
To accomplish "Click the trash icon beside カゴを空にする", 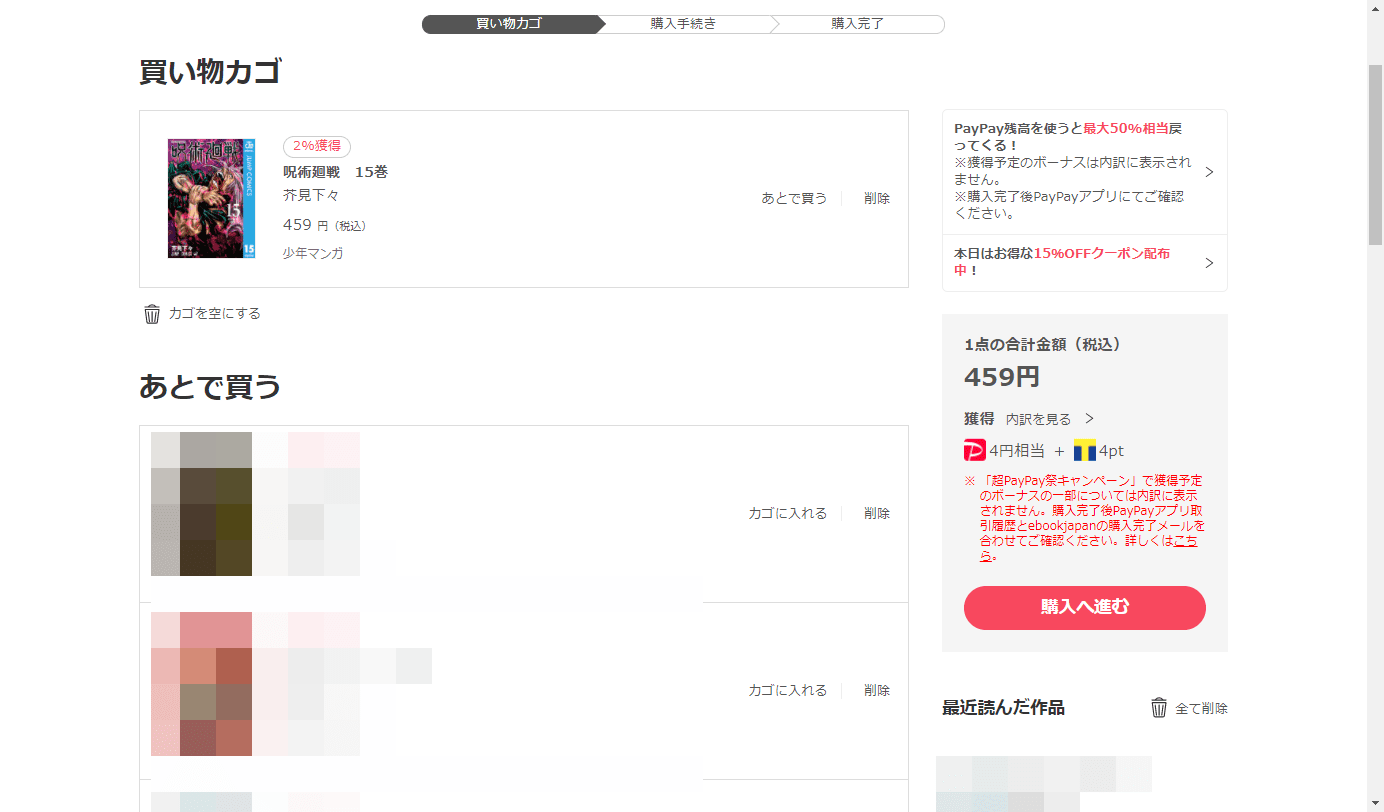I will click(152, 314).
